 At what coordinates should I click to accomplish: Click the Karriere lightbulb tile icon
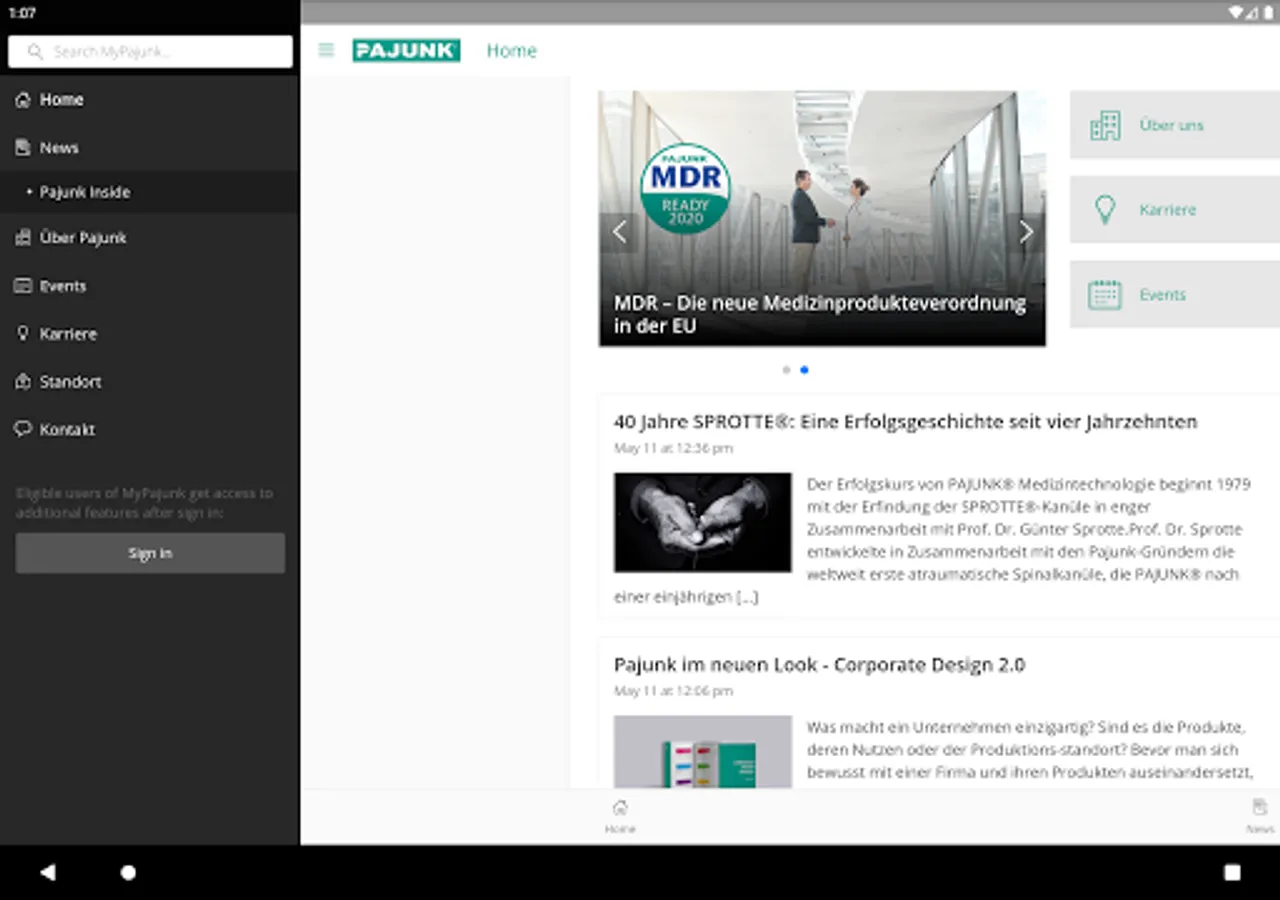click(x=1105, y=210)
